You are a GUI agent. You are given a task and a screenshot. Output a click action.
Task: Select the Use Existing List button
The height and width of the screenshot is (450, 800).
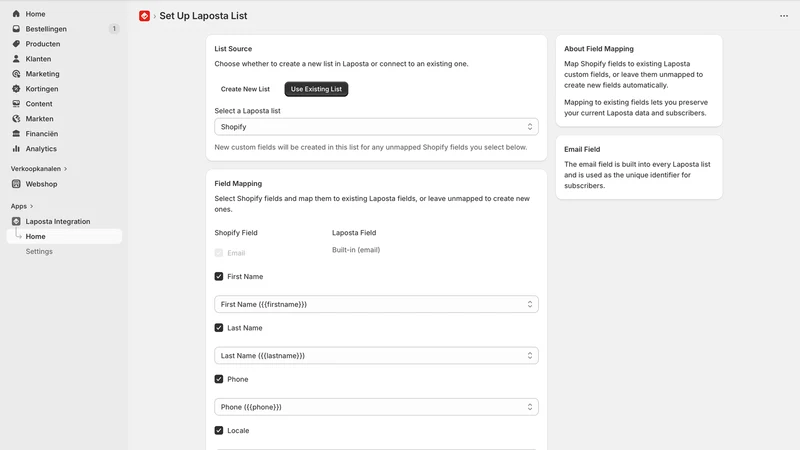pos(316,89)
